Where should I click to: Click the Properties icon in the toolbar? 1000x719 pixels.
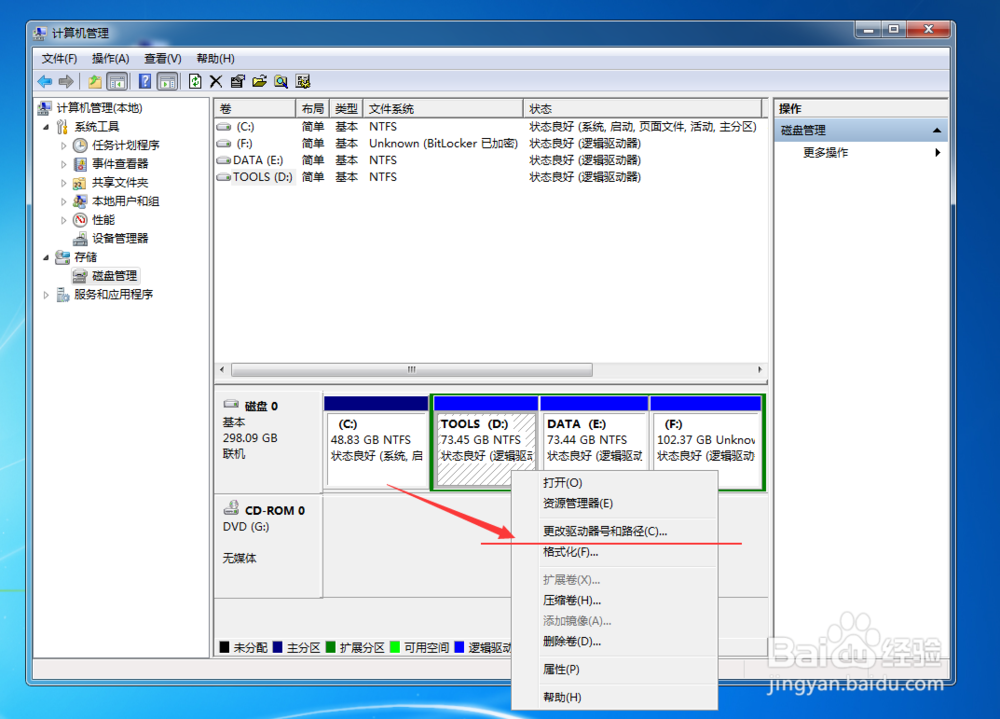pyautogui.click(x=238, y=82)
